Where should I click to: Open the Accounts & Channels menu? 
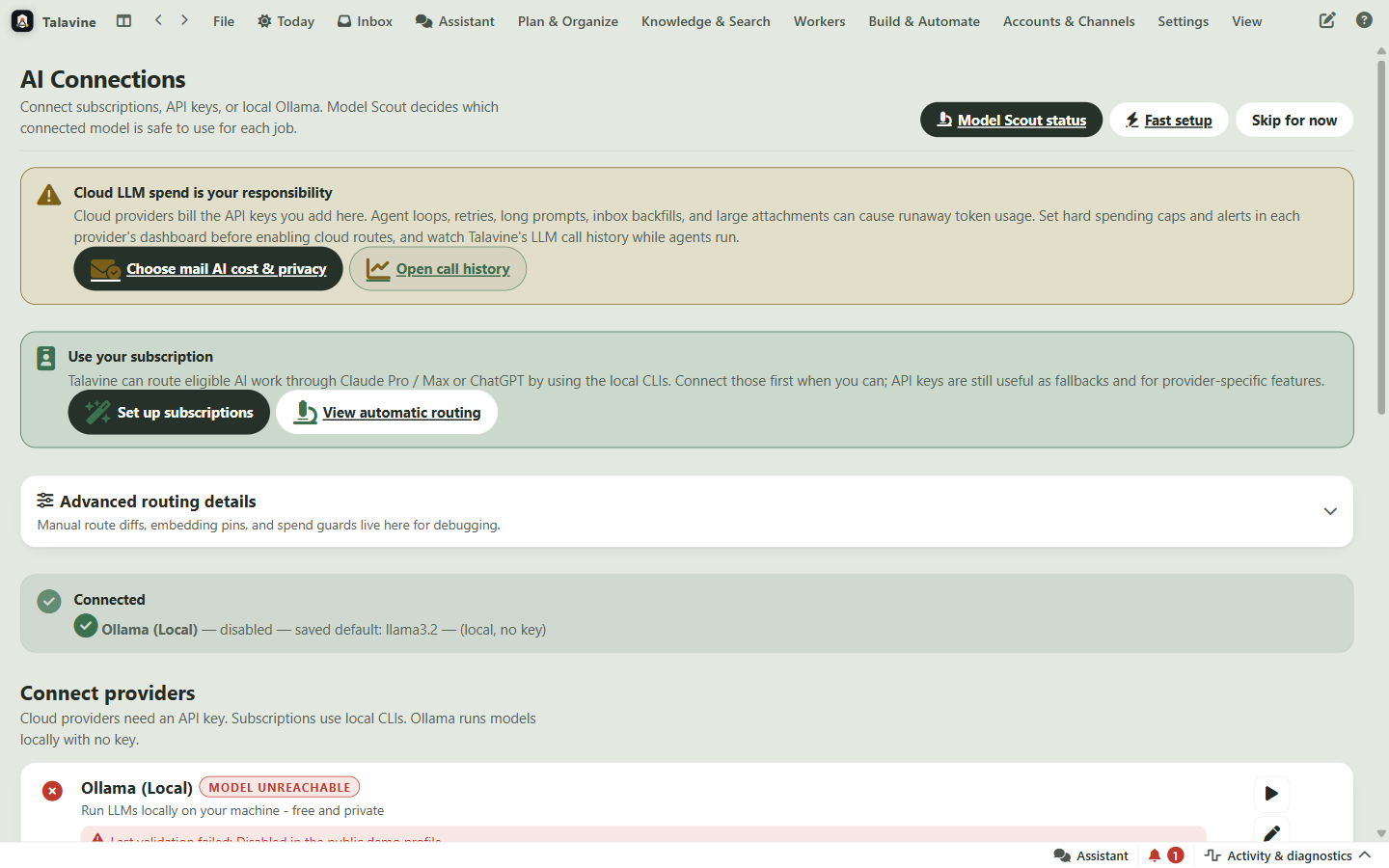click(1069, 21)
